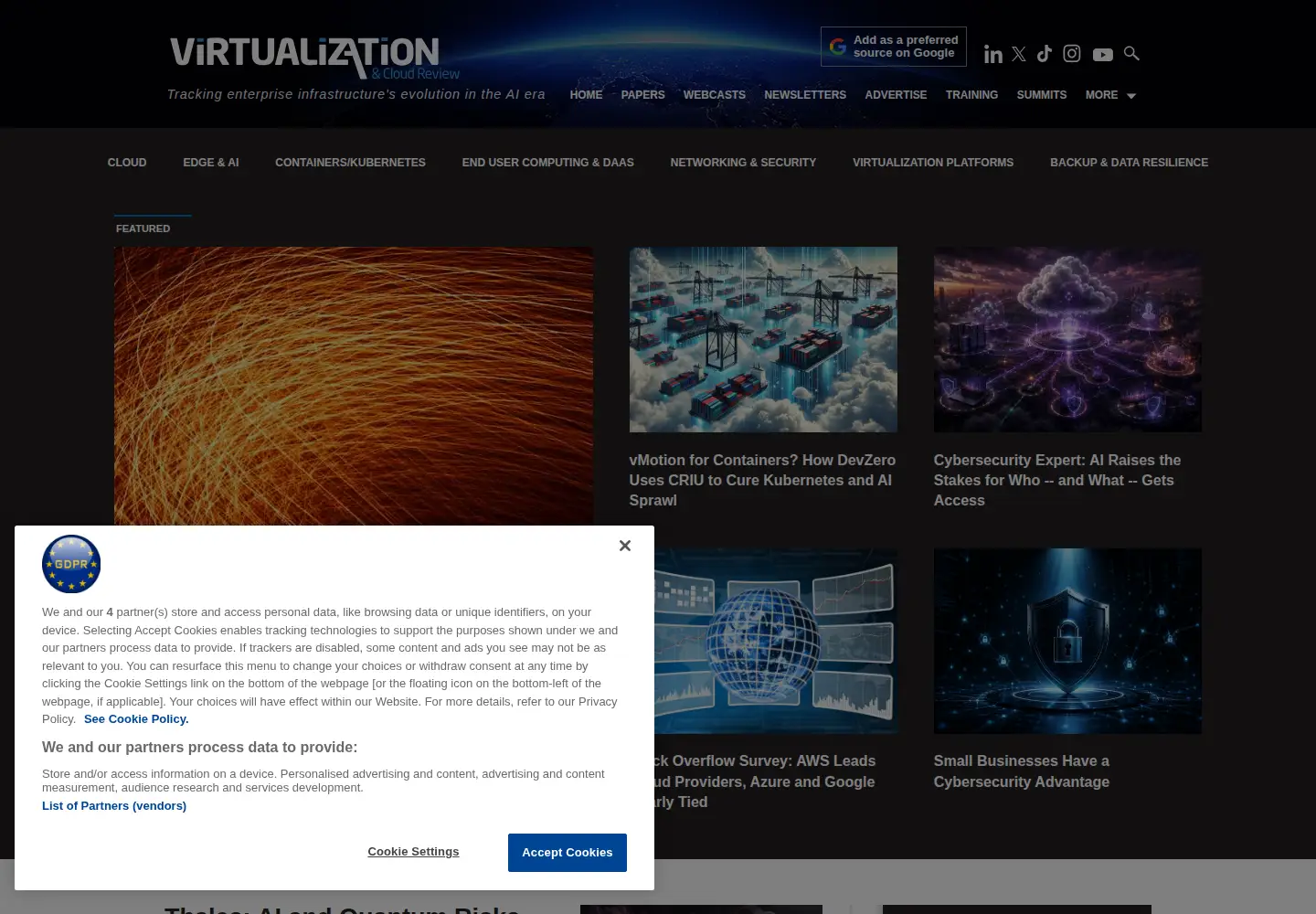Click the FEATURED section label
The height and width of the screenshot is (914, 1316).
pyautogui.click(x=143, y=228)
